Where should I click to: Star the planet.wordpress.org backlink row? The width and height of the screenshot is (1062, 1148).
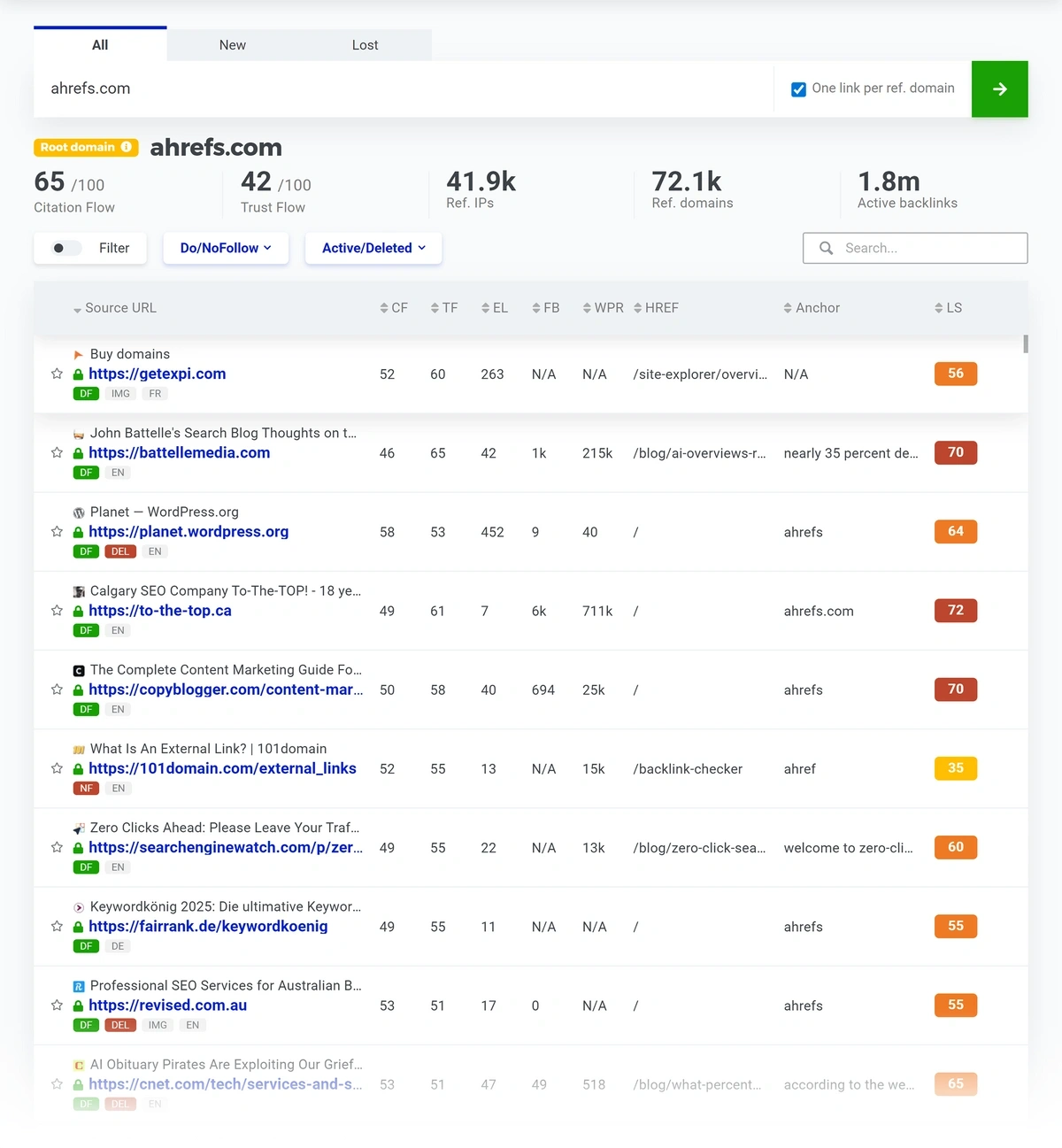coord(57,531)
